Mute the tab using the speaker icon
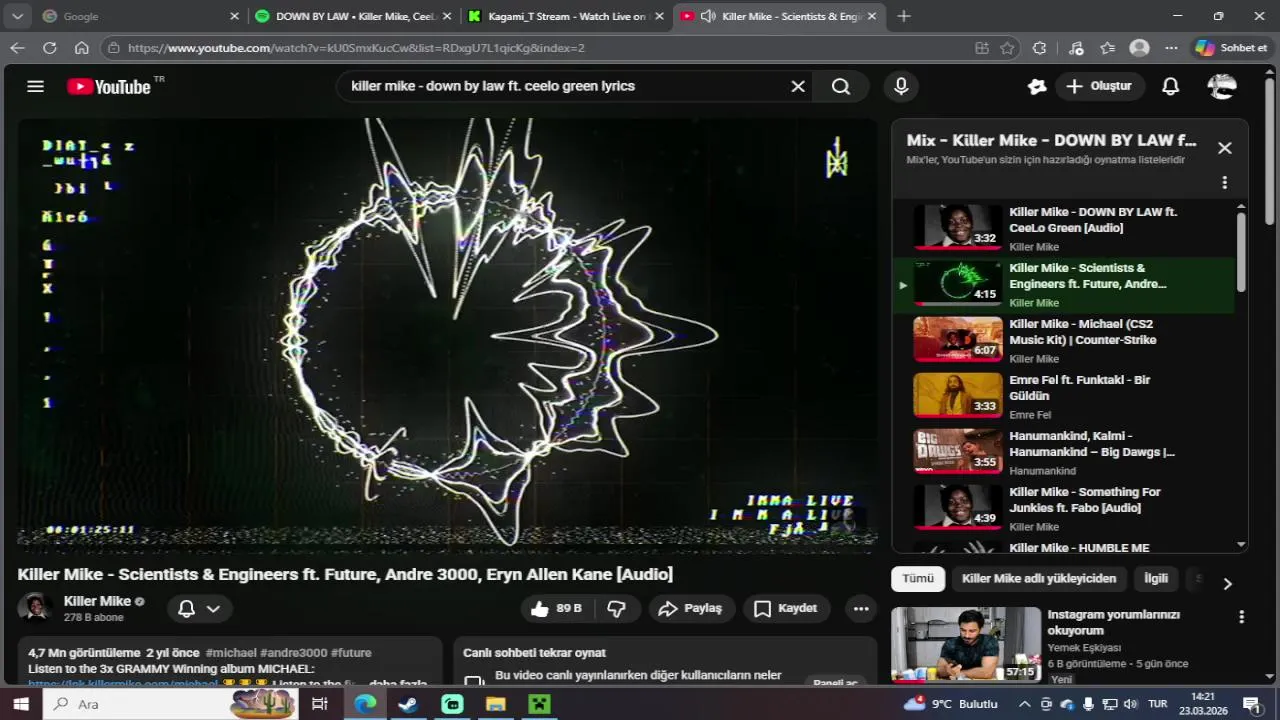The image size is (1280, 720). (708, 16)
